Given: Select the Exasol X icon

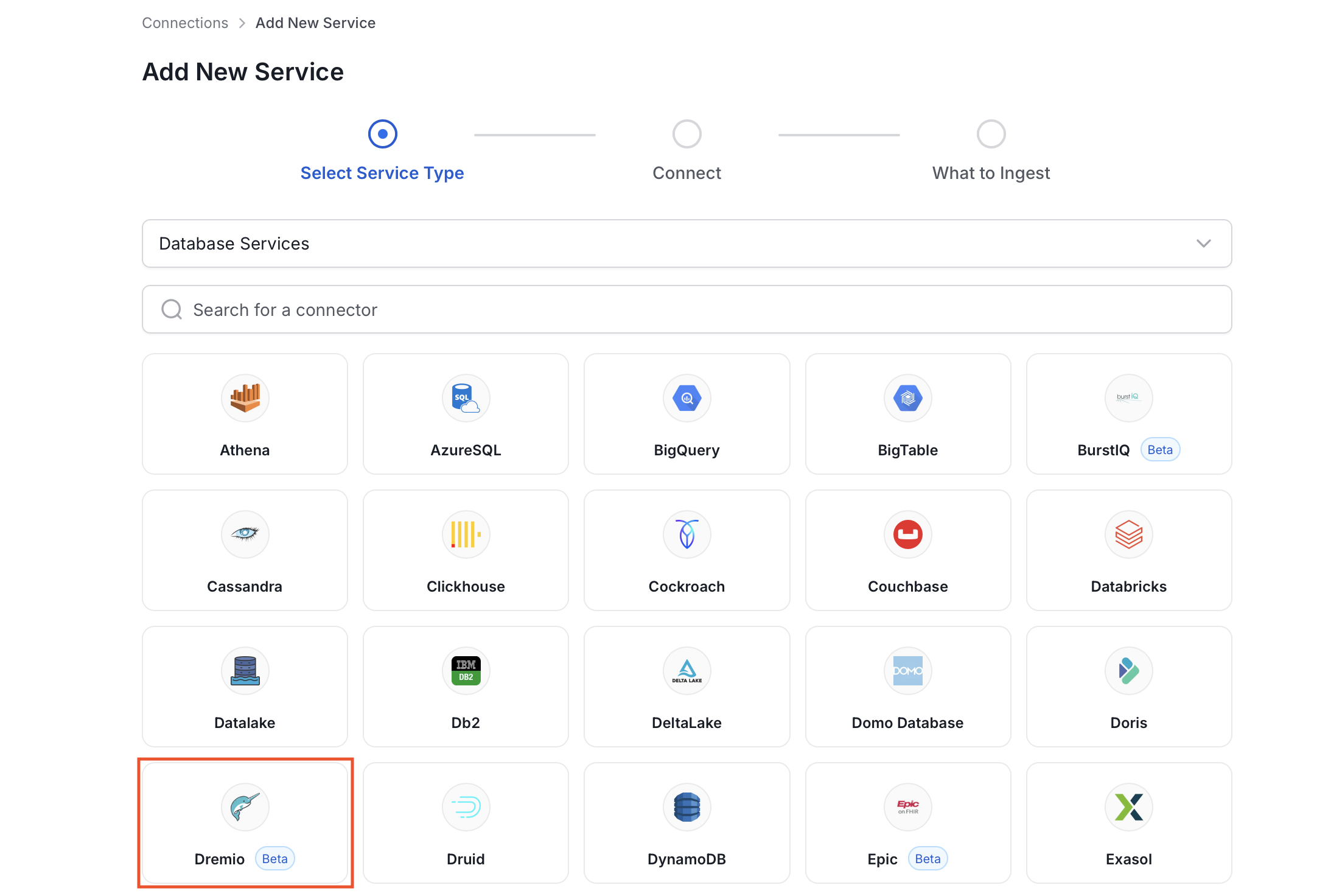Looking at the screenshot, I should point(1128,807).
